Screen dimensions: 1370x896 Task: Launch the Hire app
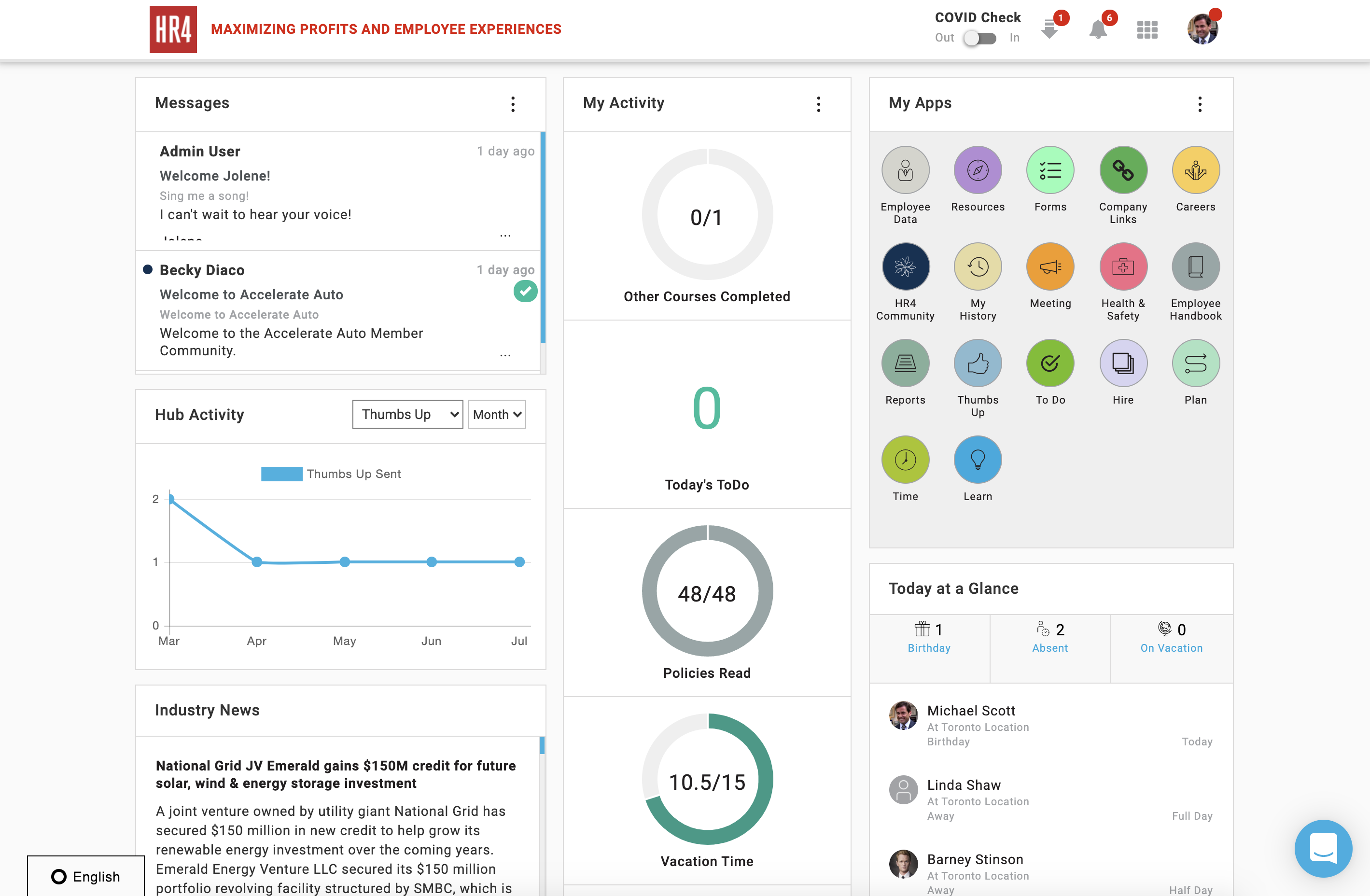(1122, 363)
